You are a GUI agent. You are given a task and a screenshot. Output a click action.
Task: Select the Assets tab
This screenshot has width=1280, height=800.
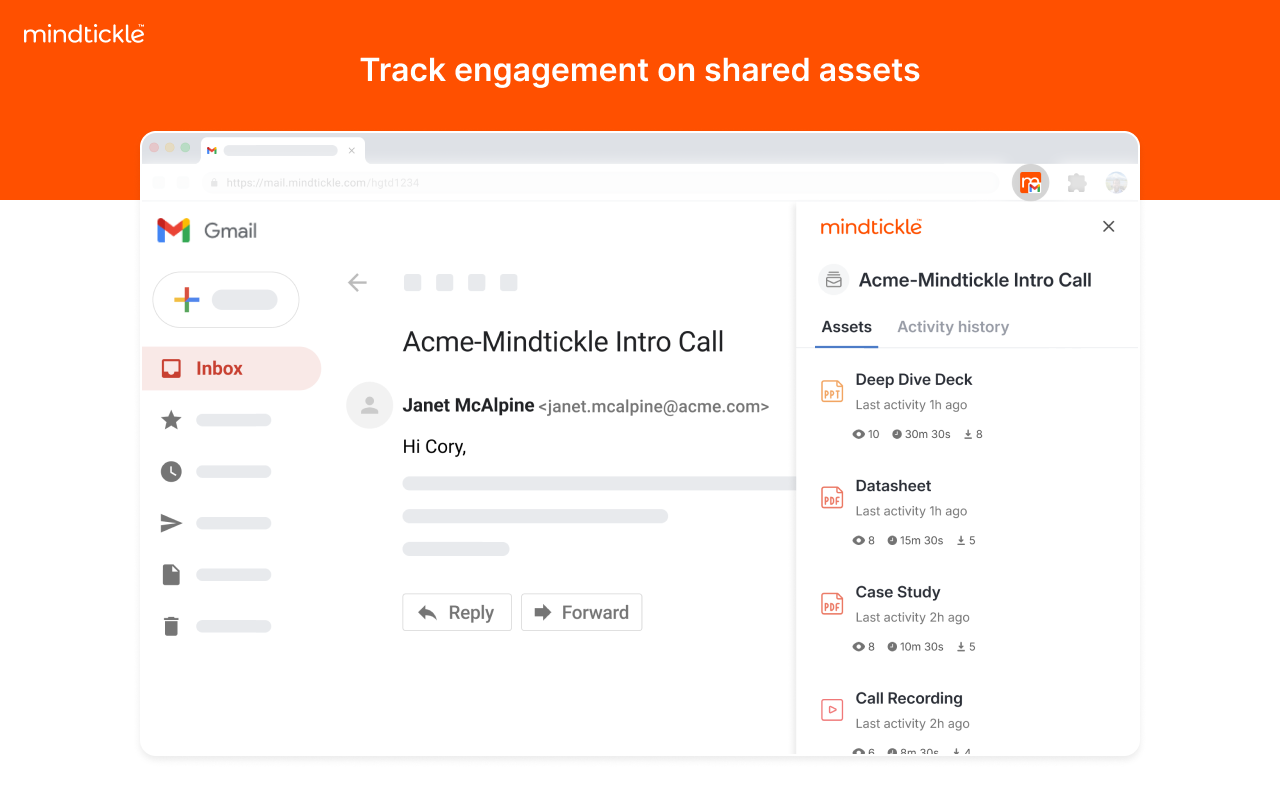[847, 326]
